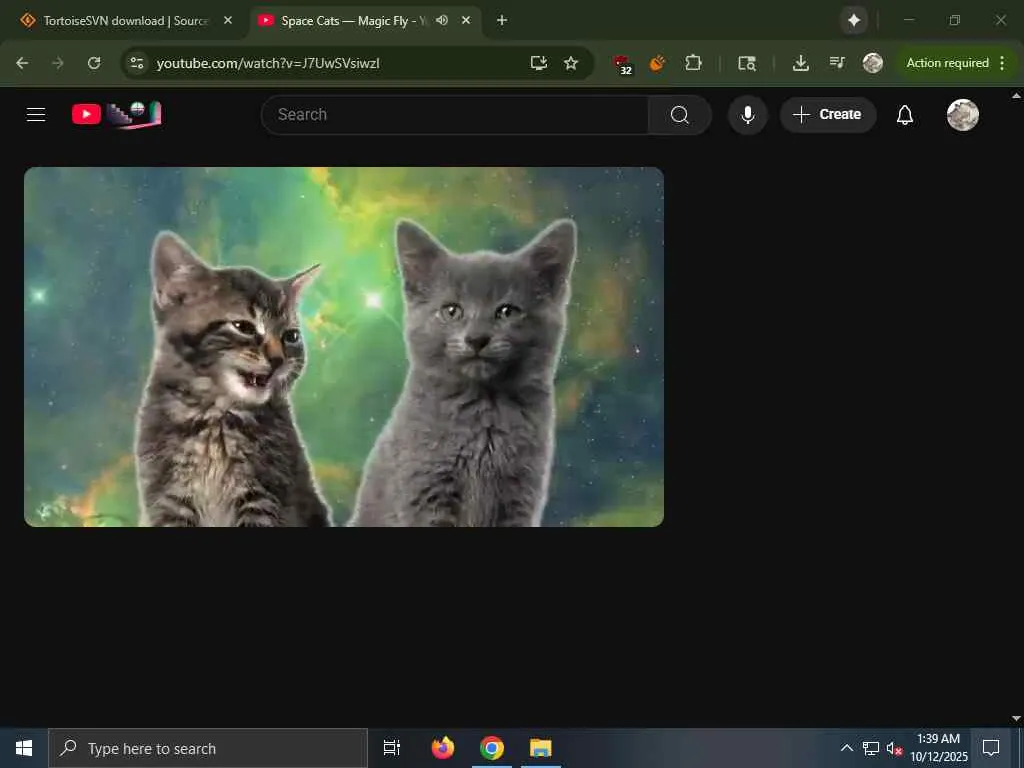Install app icon in address bar

click(539, 63)
